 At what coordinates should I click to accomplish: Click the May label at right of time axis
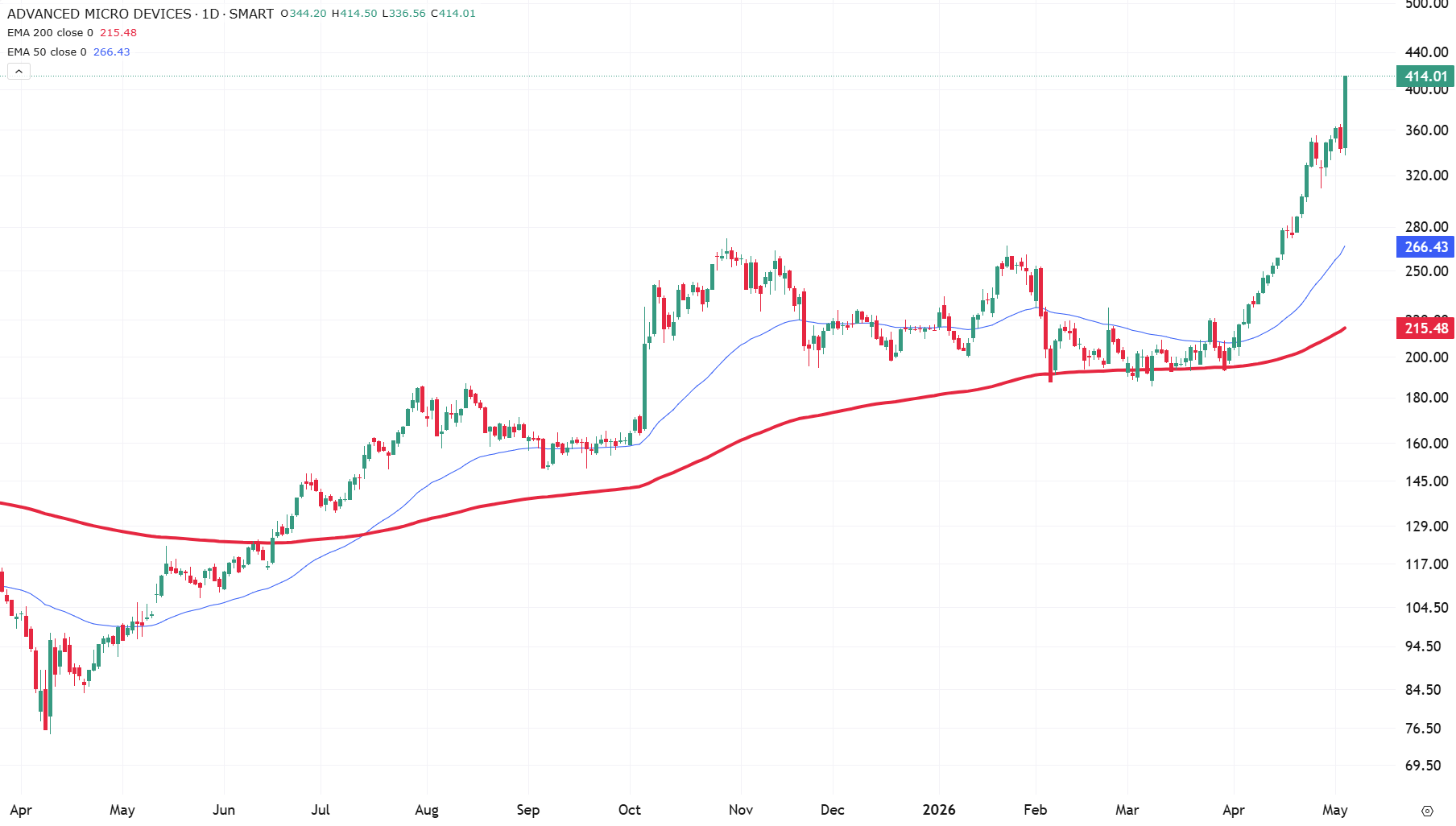1335,810
